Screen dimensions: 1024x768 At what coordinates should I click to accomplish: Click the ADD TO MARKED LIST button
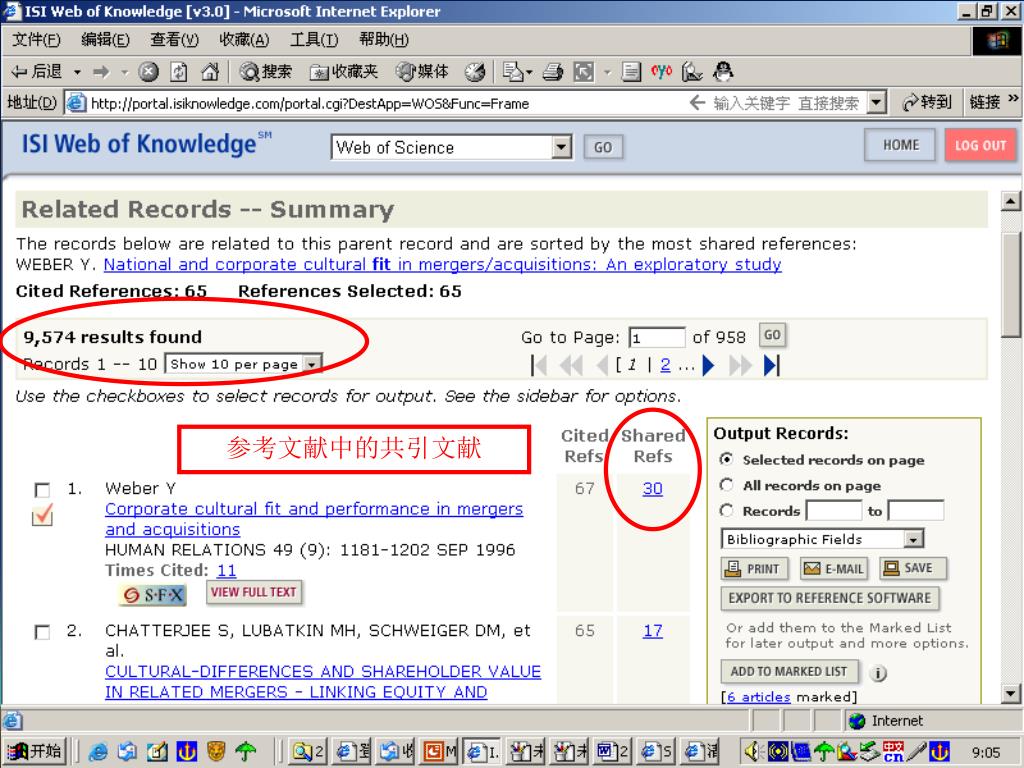click(x=790, y=671)
